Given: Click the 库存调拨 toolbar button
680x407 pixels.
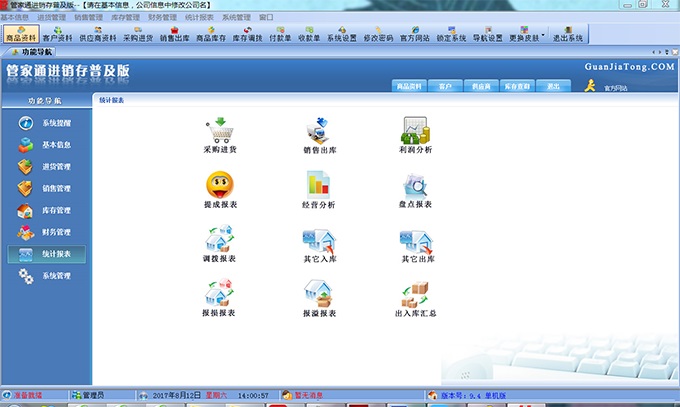Looking at the screenshot, I should (x=247, y=34).
